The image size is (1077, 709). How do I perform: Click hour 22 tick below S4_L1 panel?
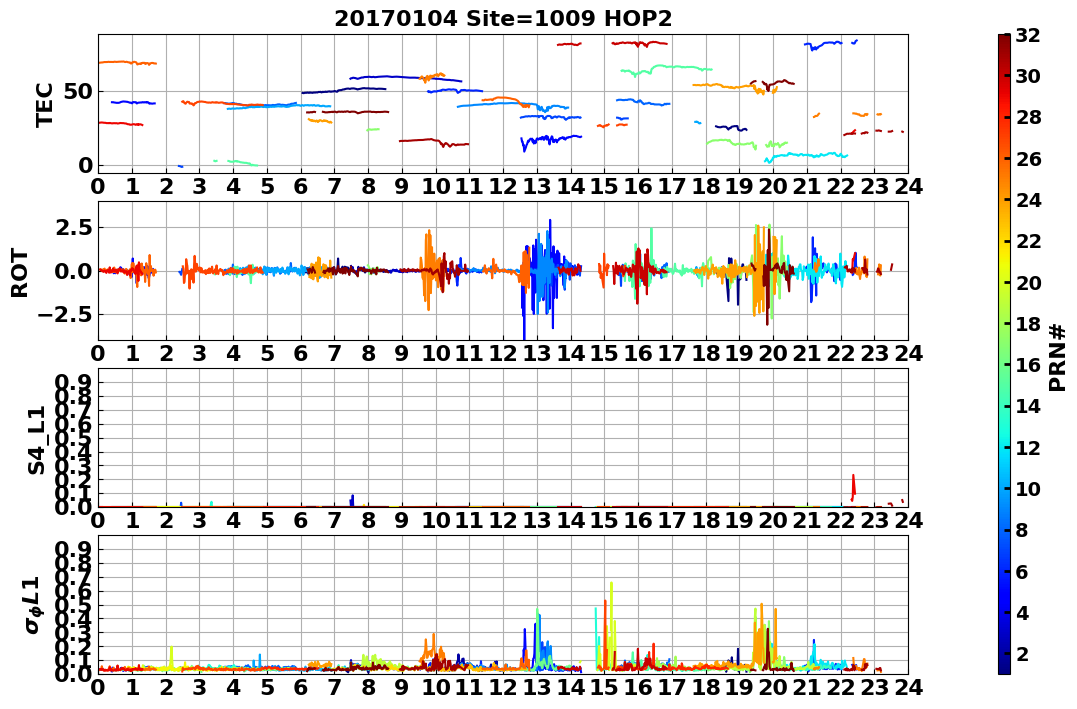[x=841, y=520]
